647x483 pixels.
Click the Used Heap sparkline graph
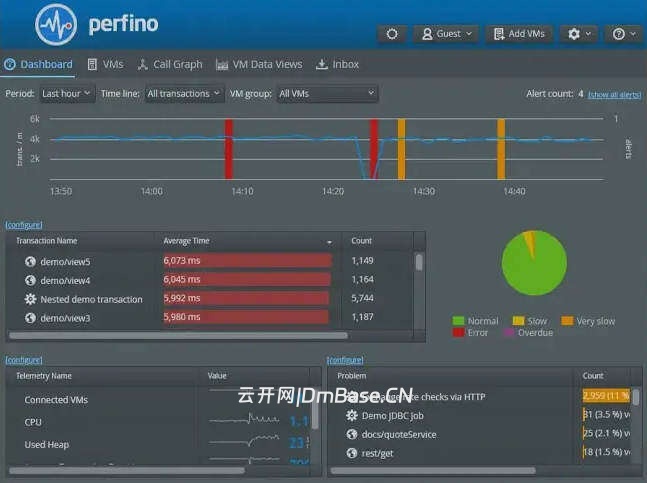pos(244,441)
